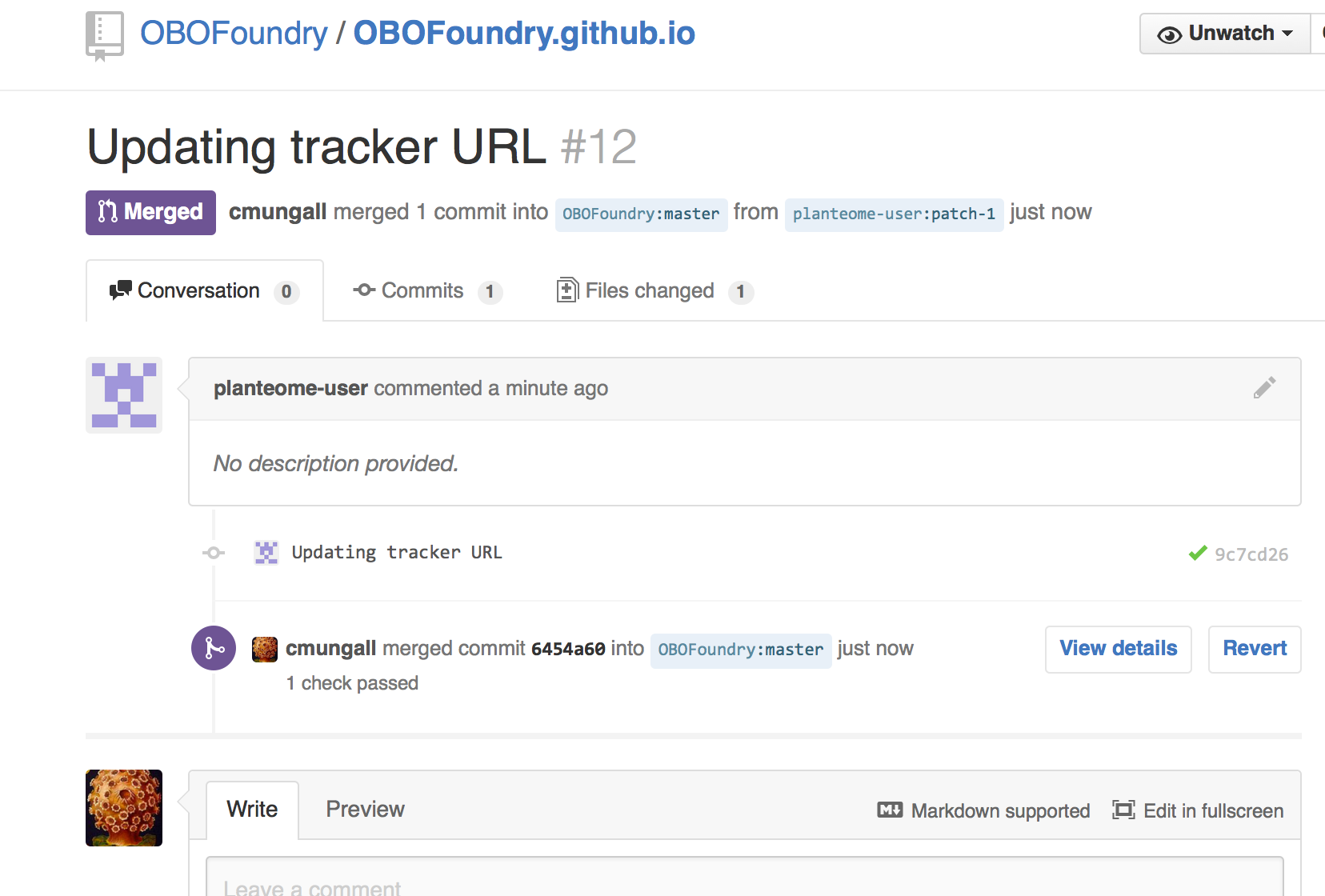Click the Leave a comment text field
Screen dimensions: 1325x896
click(x=744, y=880)
